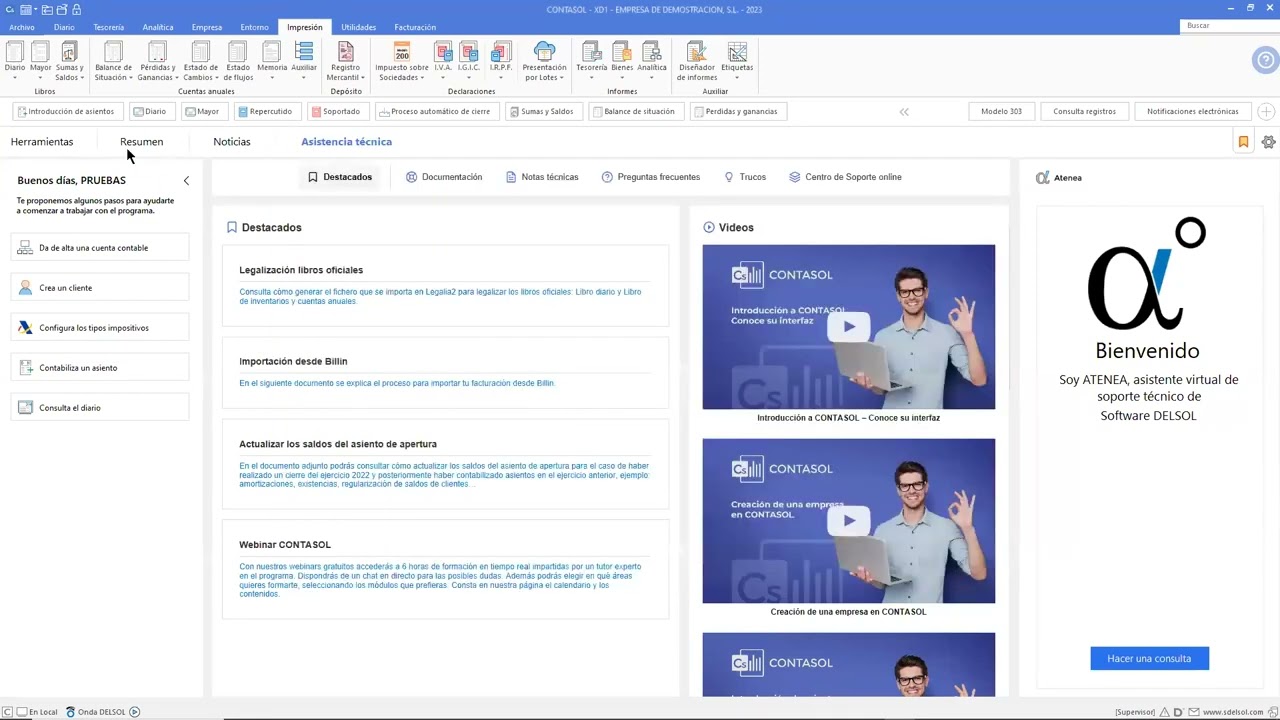Play the Introducción a CONTASOL video
Viewport: 1280px width, 720px height.
848,326
